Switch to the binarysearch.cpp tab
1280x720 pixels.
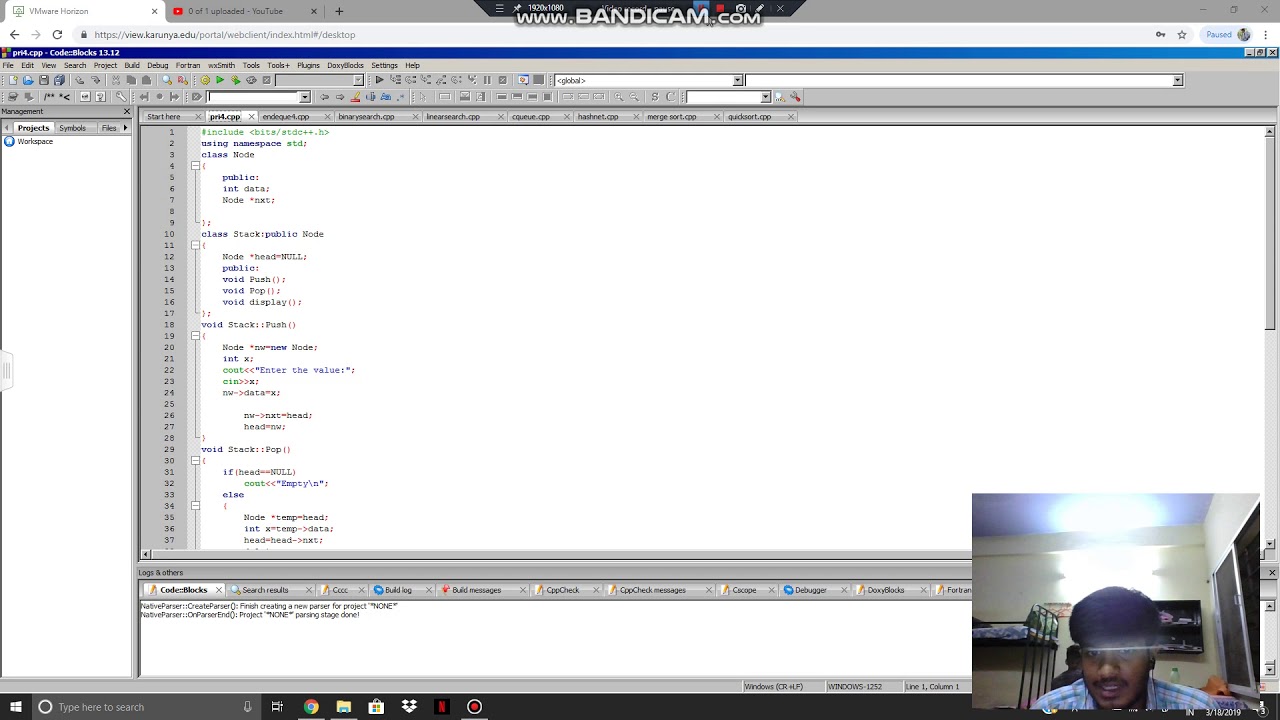[366, 117]
